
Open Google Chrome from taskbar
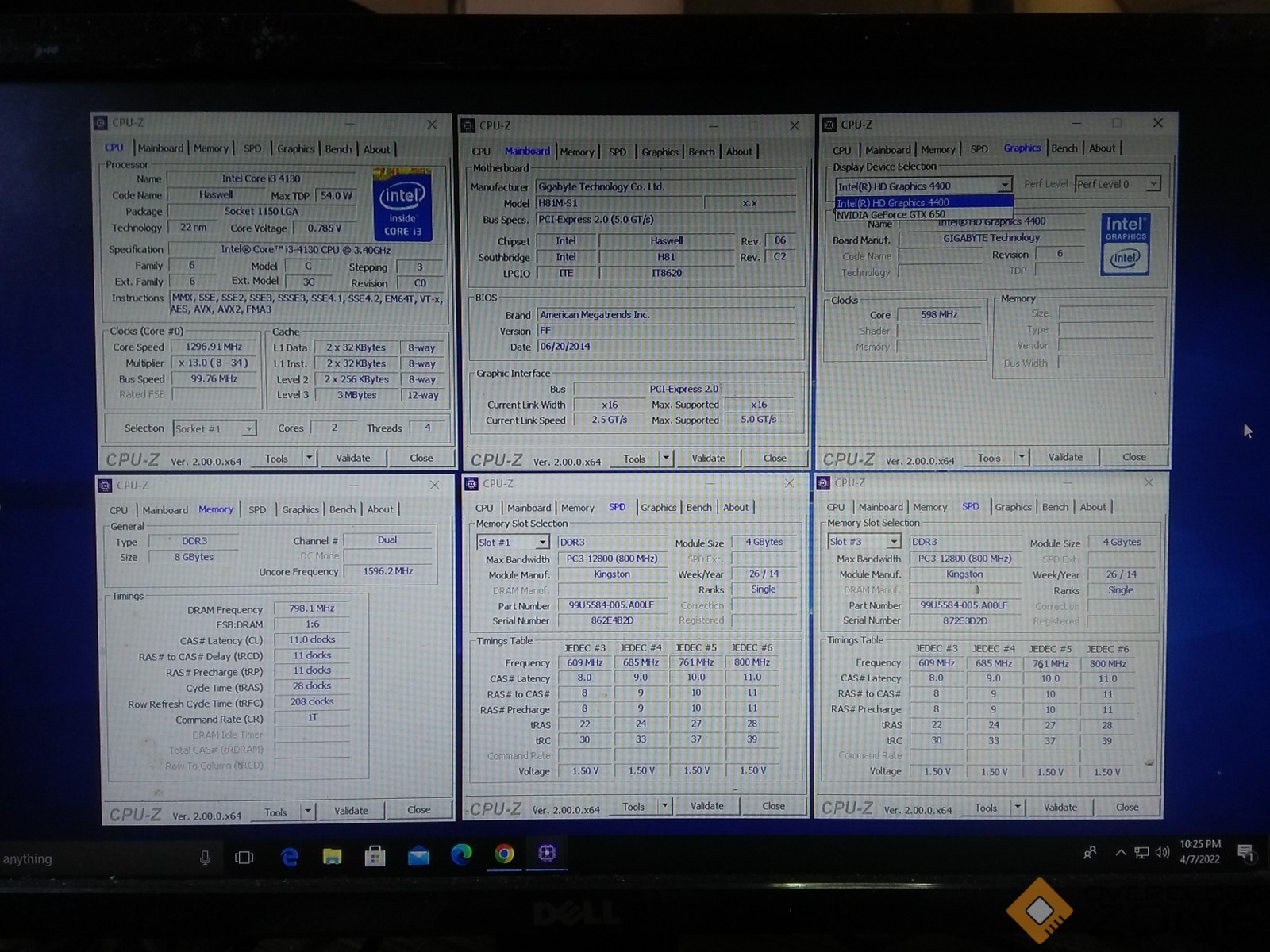point(504,854)
